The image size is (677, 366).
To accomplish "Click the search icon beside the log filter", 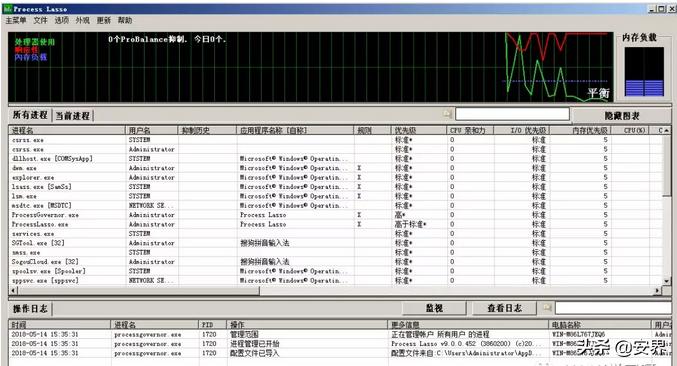I will tap(547, 308).
